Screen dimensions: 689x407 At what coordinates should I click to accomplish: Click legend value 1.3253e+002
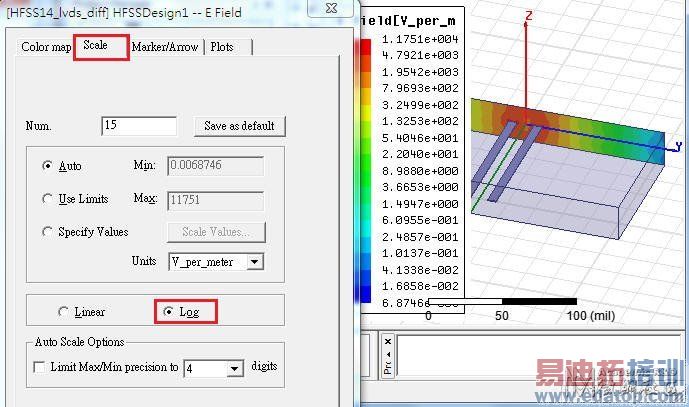[x=420, y=121]
